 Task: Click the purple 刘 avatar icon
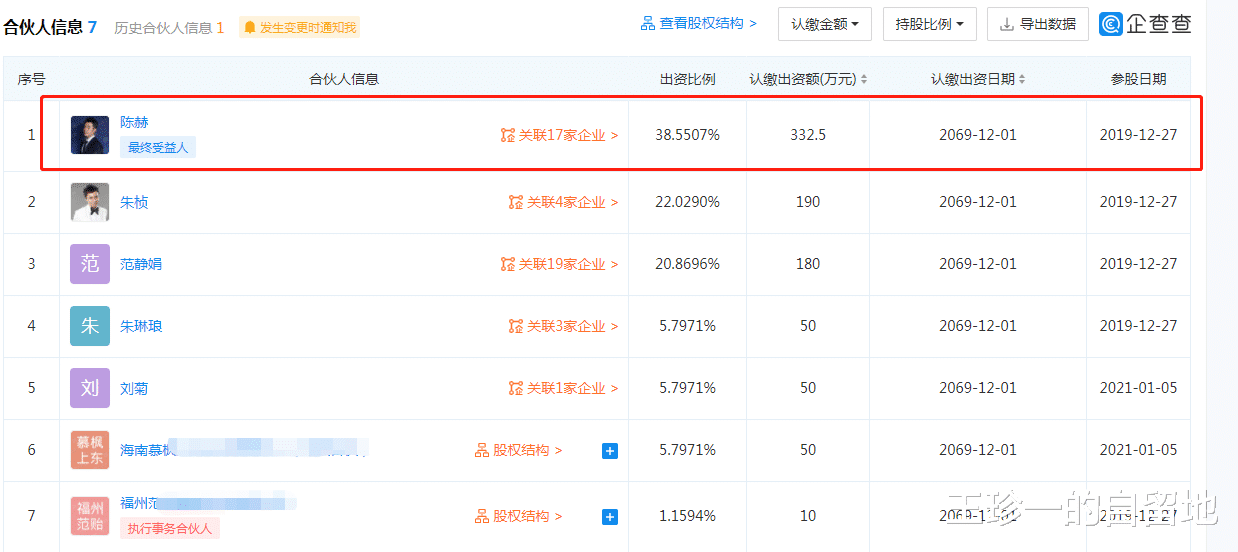pos(90,388)
